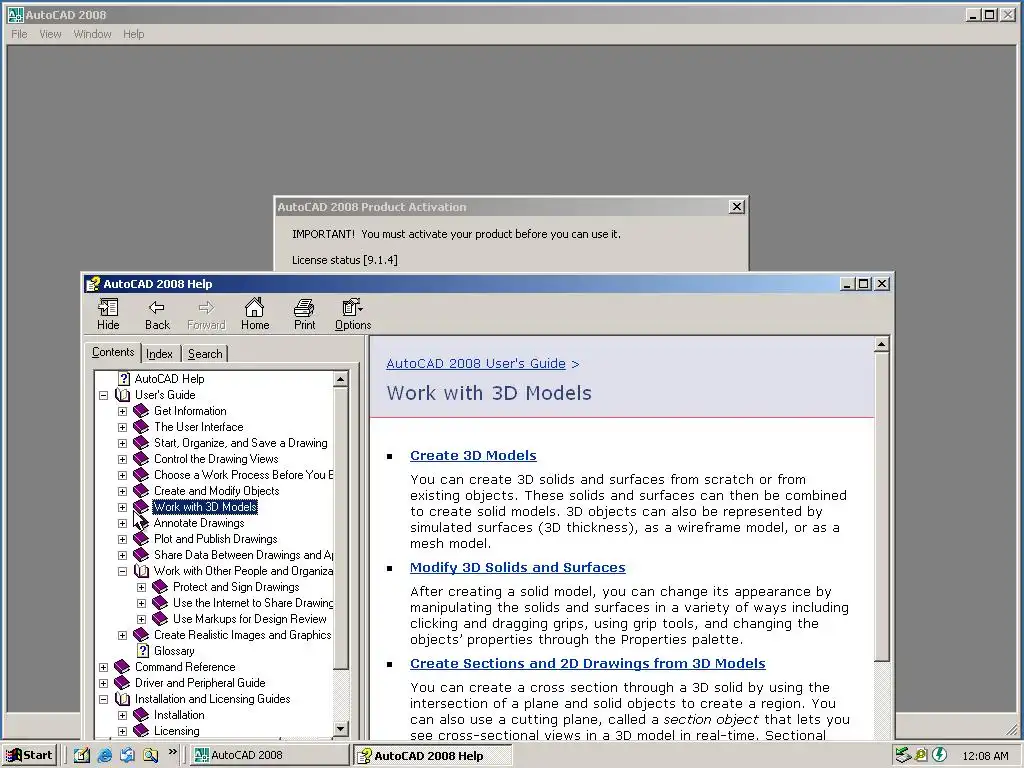Image resolution: width=1024 pixels, height=768 pixels.
Task: Click the help topic pane scrollbar up arrow
Action: point(882,344)
